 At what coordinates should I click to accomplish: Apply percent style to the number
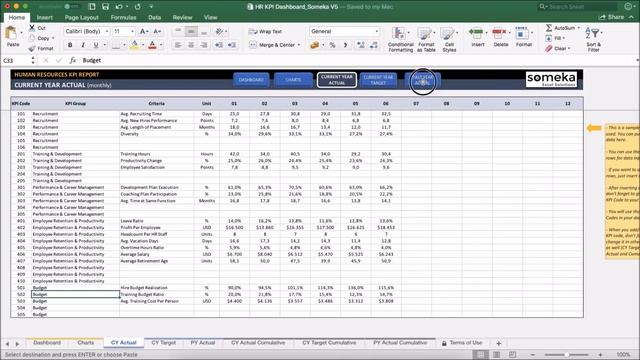(x=332, y=45)
